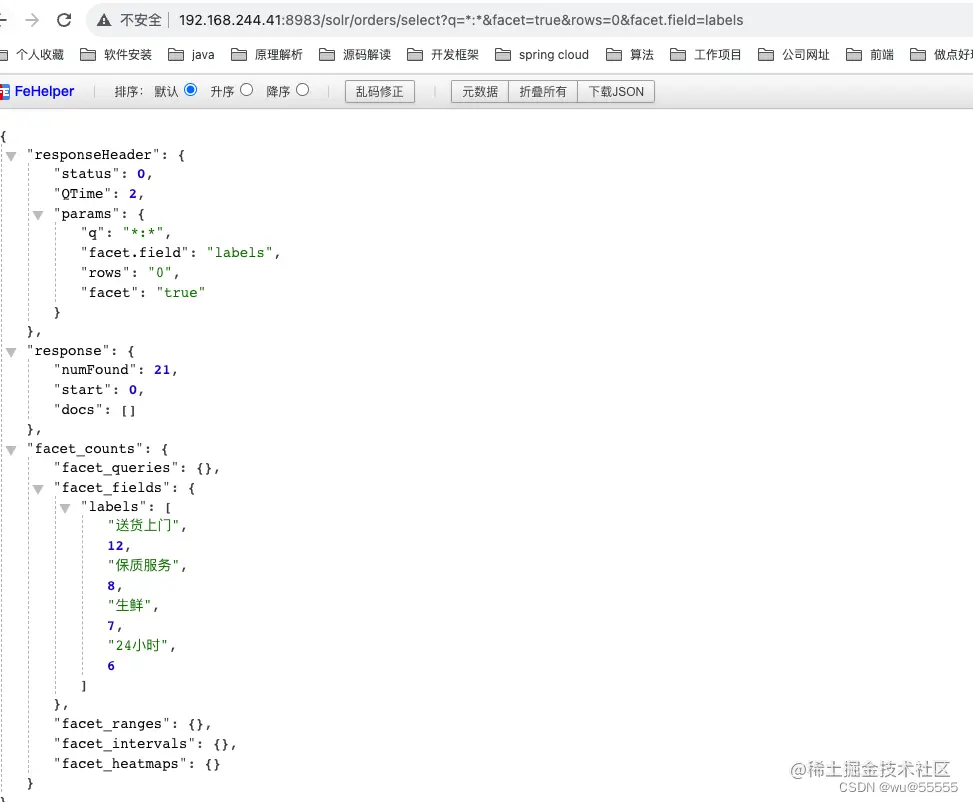Click the not-secure warning triangle icon
The width and height of the screenshot is (973, 802).
(x=104, y=20)
